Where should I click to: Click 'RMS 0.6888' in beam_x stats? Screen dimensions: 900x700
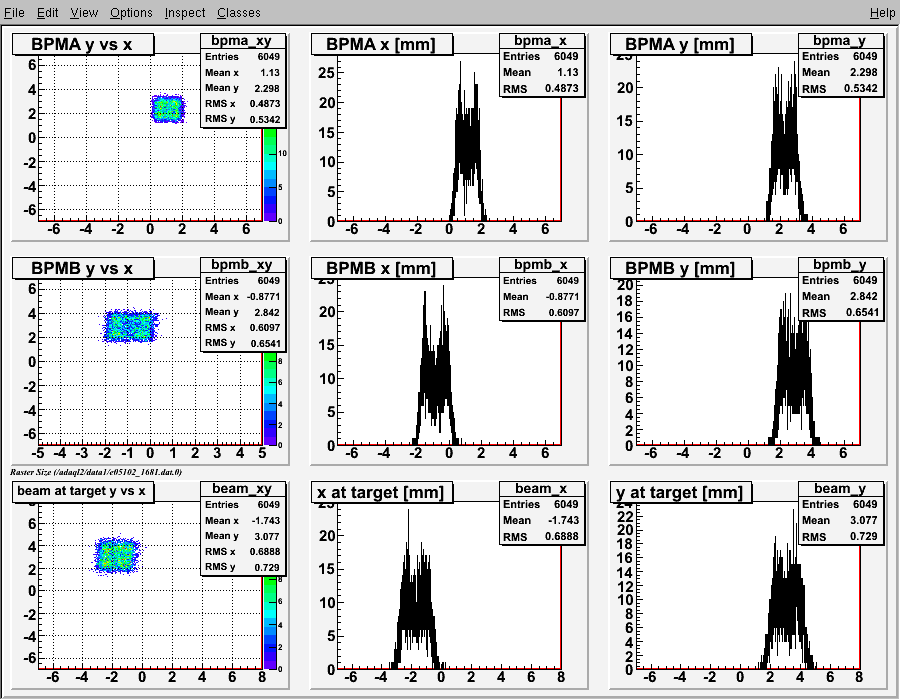pos(541,536)
